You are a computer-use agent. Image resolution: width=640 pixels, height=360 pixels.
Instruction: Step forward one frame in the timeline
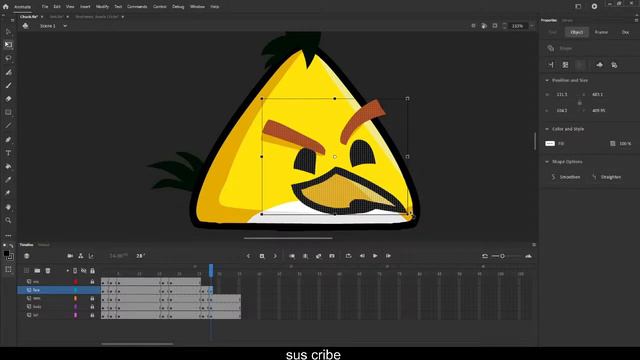click(388, 256)
